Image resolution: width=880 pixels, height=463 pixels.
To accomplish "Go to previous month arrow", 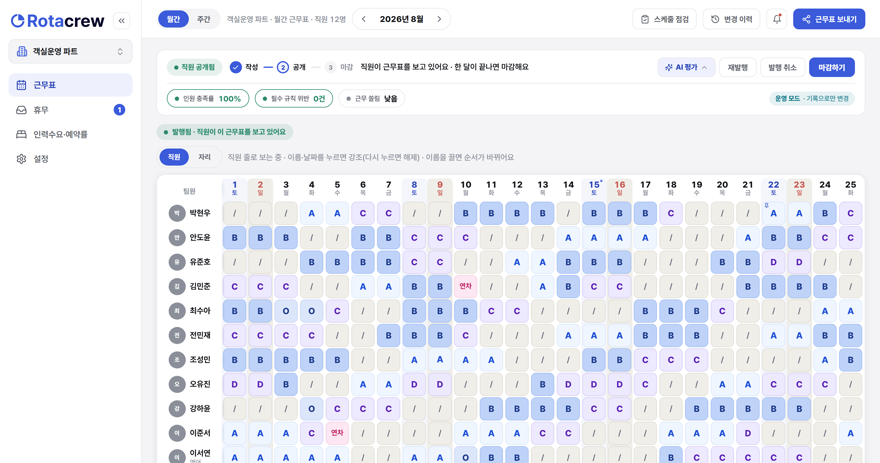I will [x=364, y=19].
